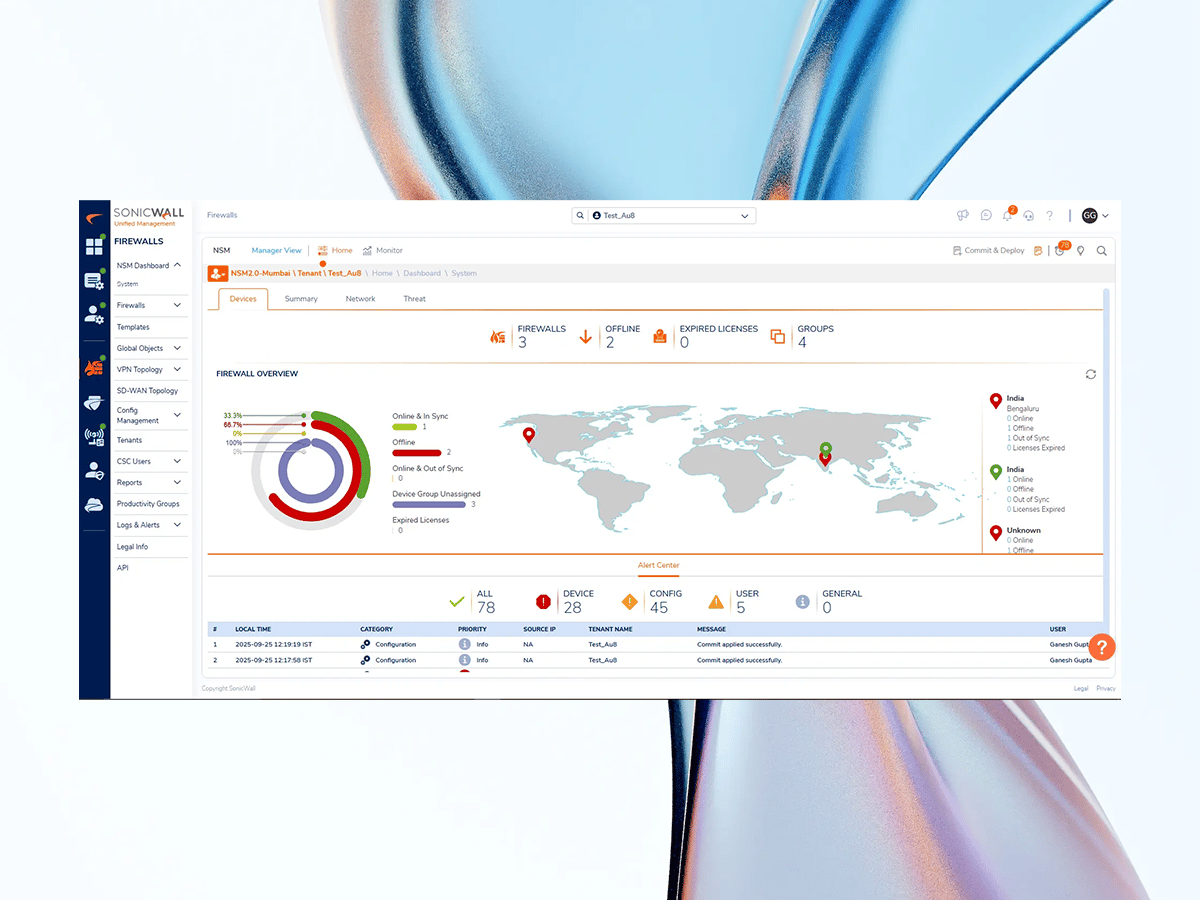Open the task history icon showing 78 badge
Viewport: 1200px width, 900px height.
tap(1059, 252)
